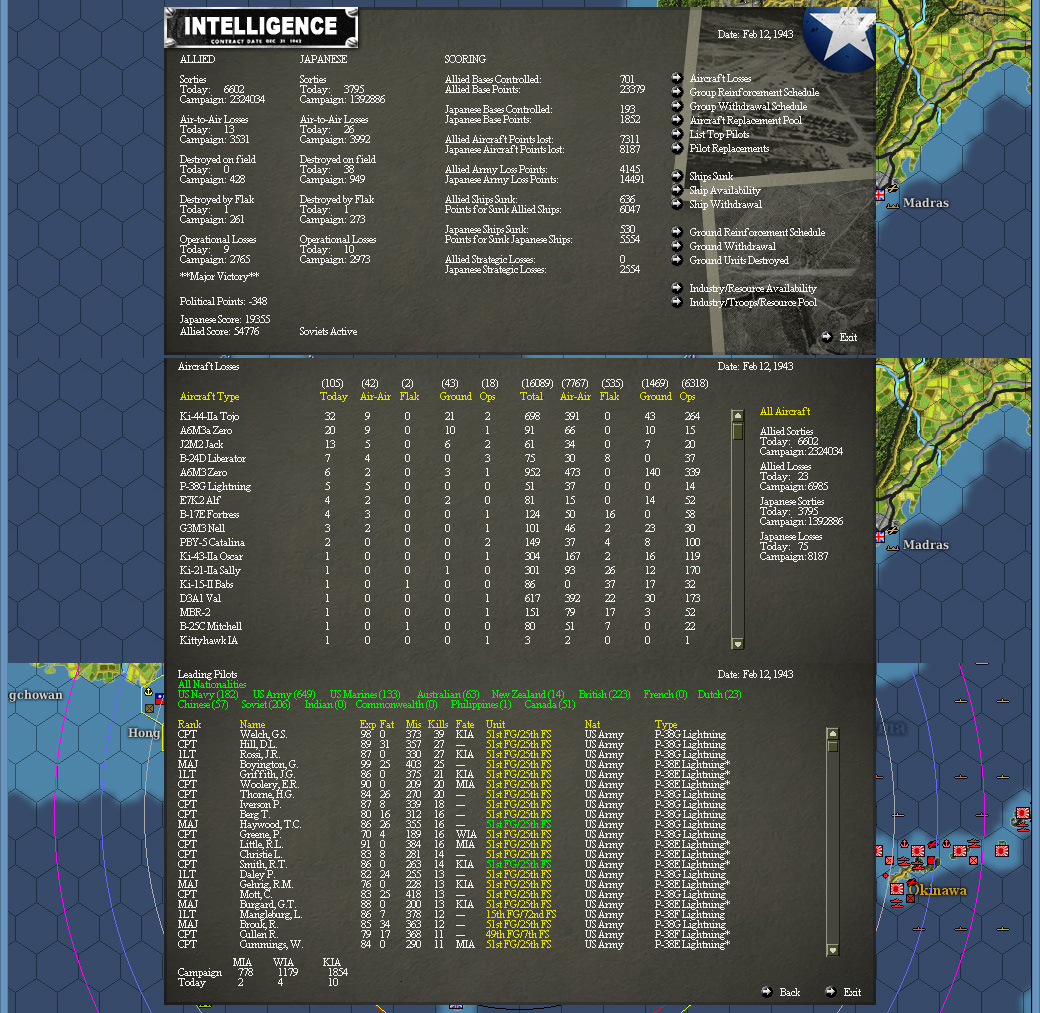Sort aircraft losses by Today column

(x=333, y=396)
